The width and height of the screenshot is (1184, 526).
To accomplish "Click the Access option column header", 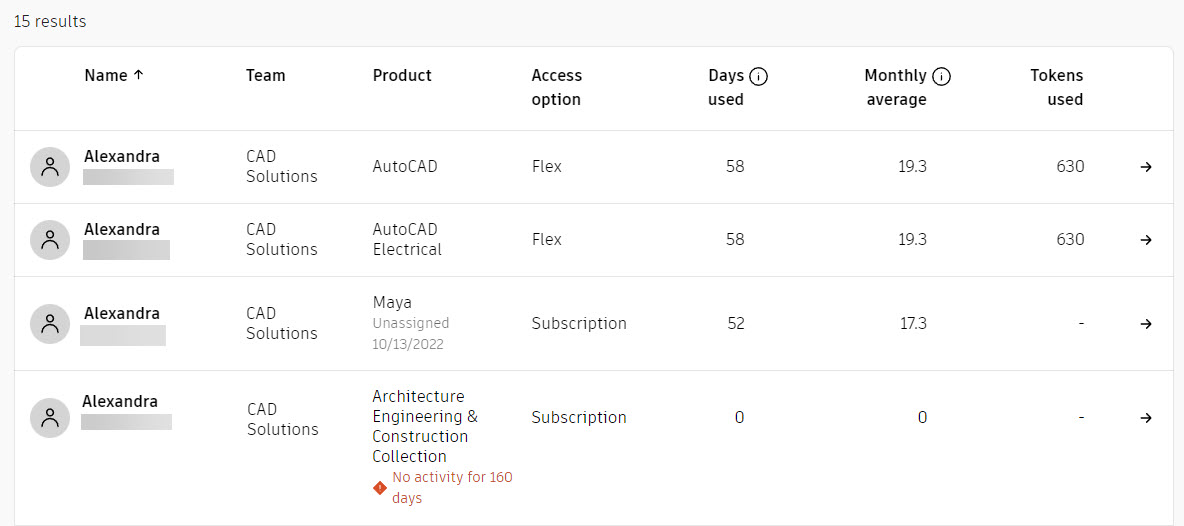I will tap(557, 88).
